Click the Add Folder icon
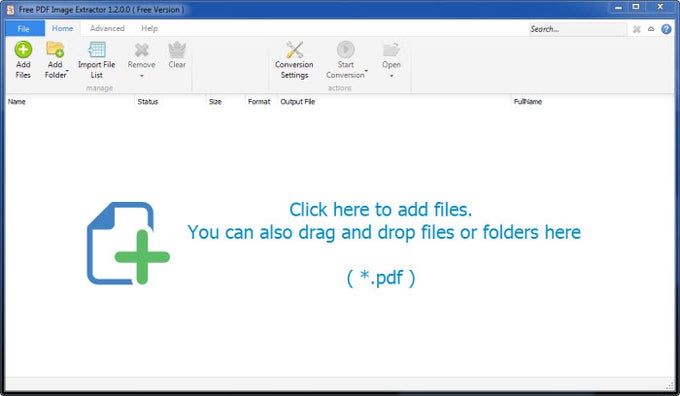Screen dimensions: 680x396 coord(55,49)
